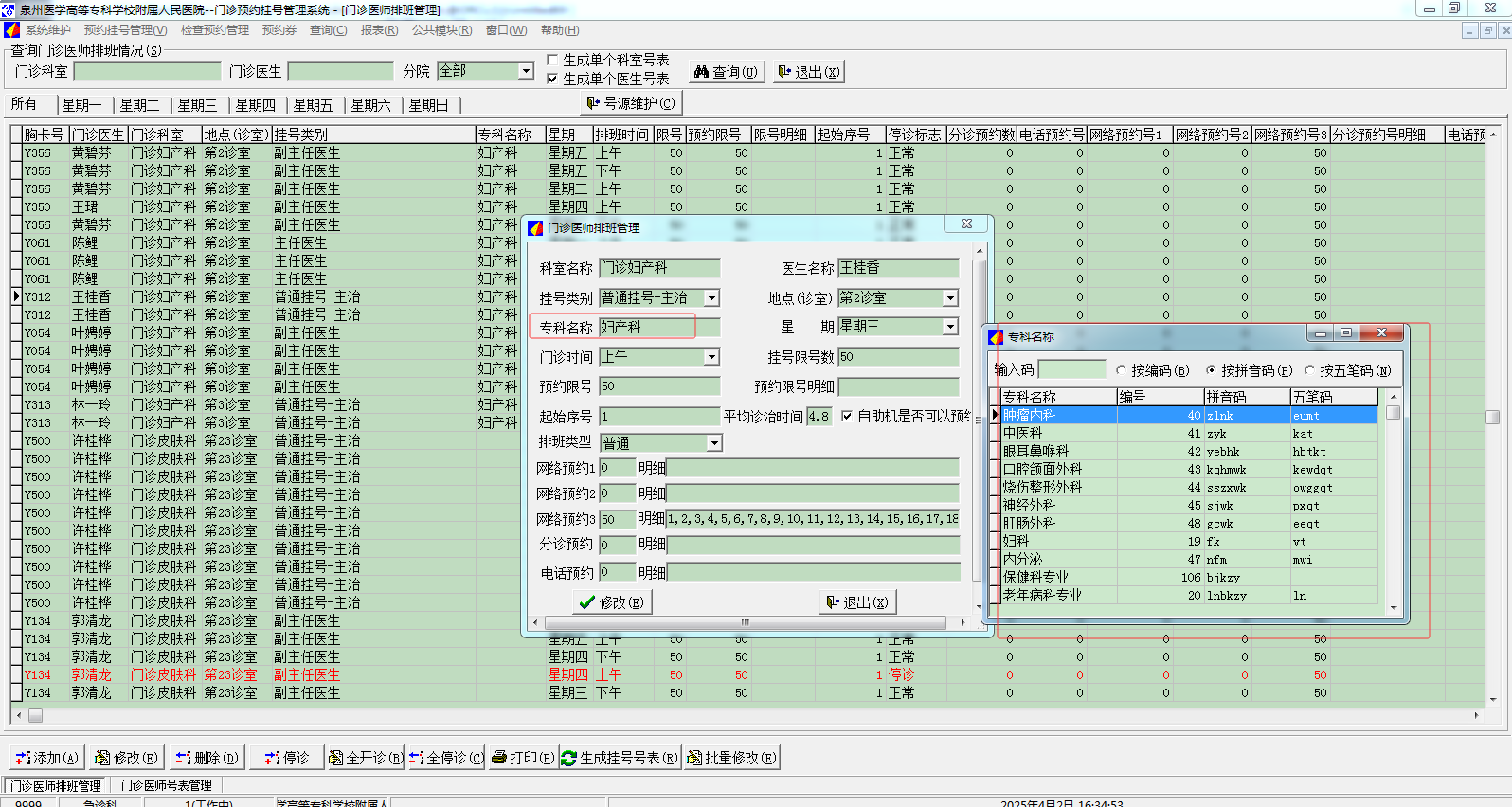The image size is (1512, 807).
Task: Click the 停诊 stop-clinic button
Action: 286,758
